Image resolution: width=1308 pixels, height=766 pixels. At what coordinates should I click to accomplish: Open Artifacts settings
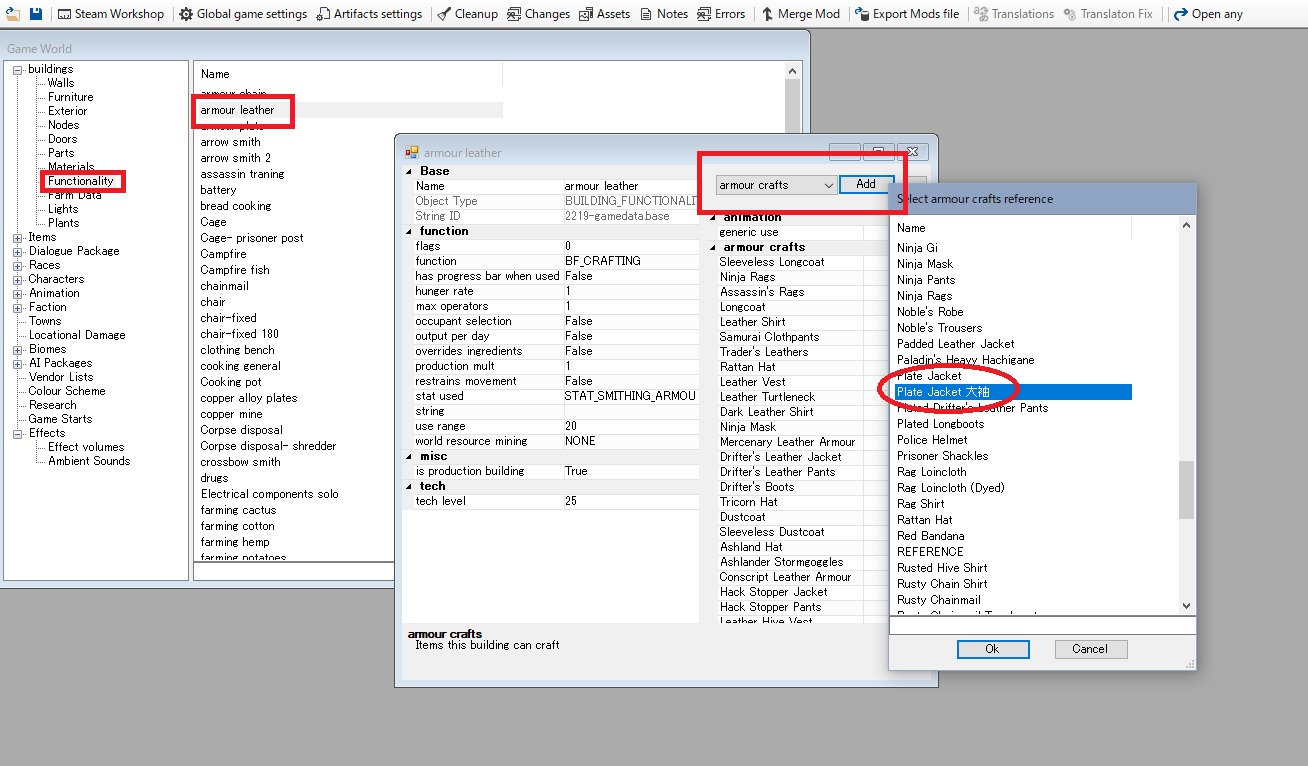click(369, 14)
